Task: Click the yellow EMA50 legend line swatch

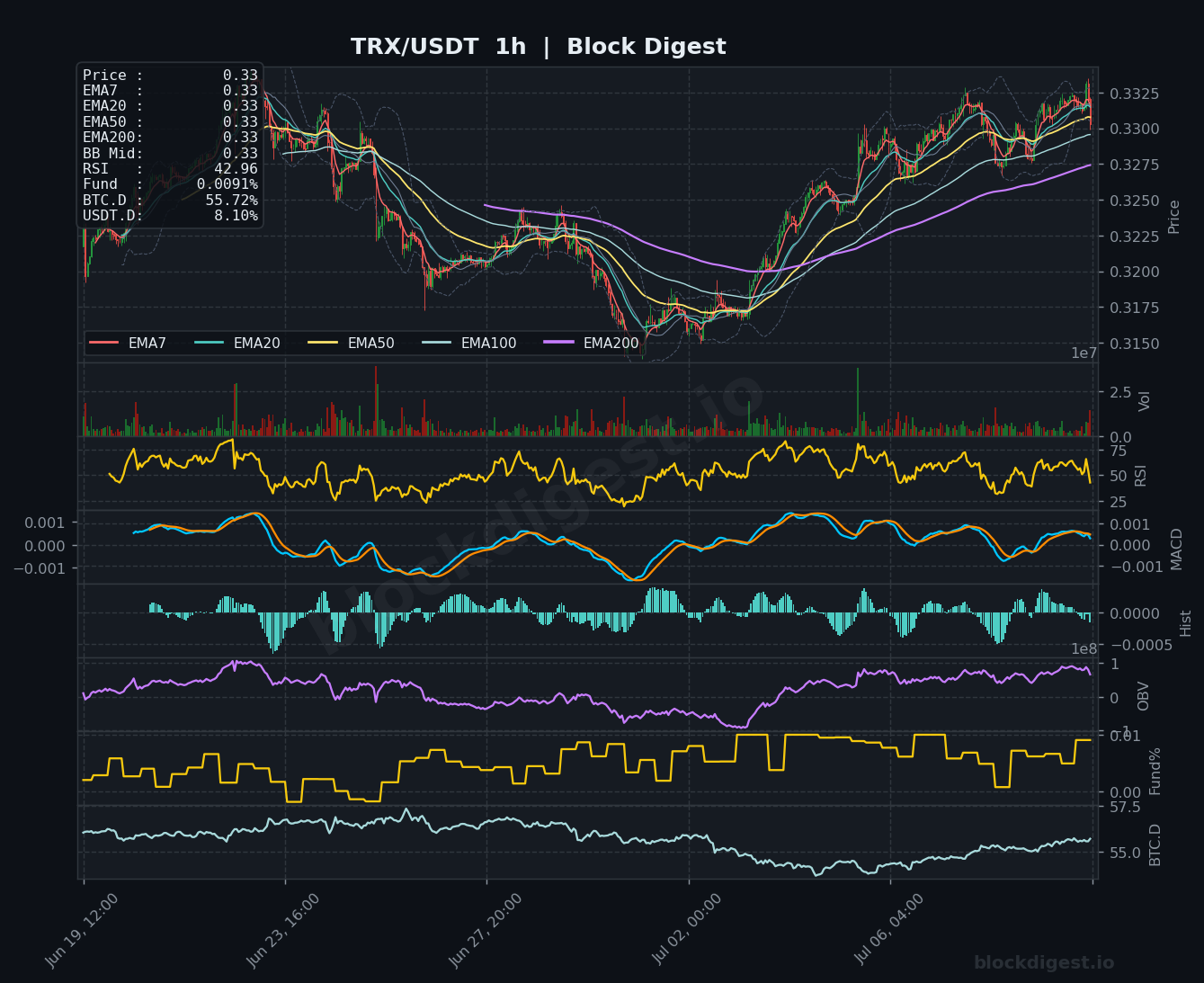Action: [323, 343]
